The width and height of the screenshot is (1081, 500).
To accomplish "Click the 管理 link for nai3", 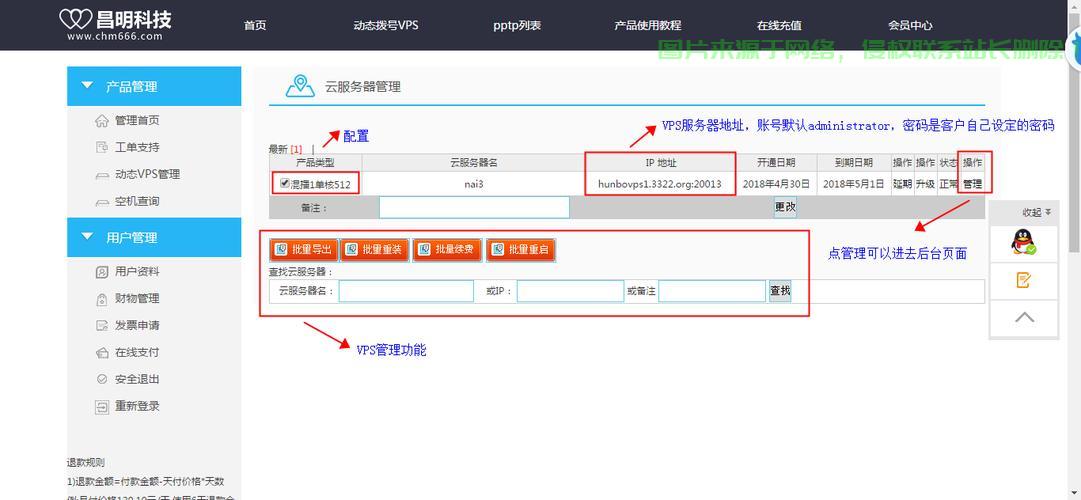I will (972, 184).
